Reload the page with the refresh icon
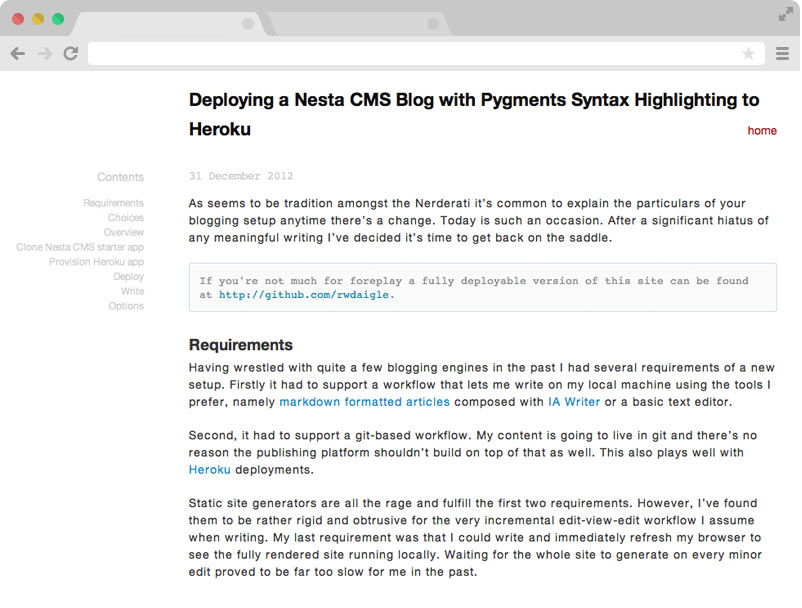Viewport: 802px width, 608px height. point(71,53)
